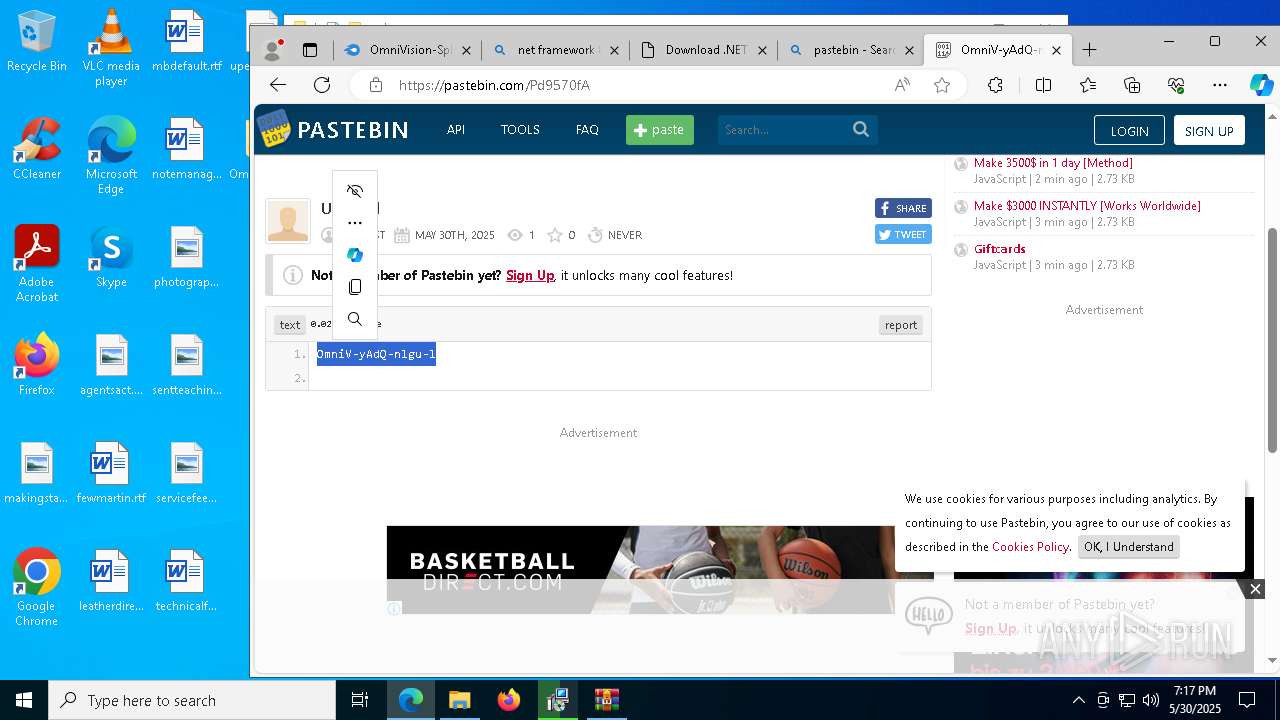This screenshot has width=1280, height=720.
Task: Add this page to favorites star
Action: pos(942,85)
